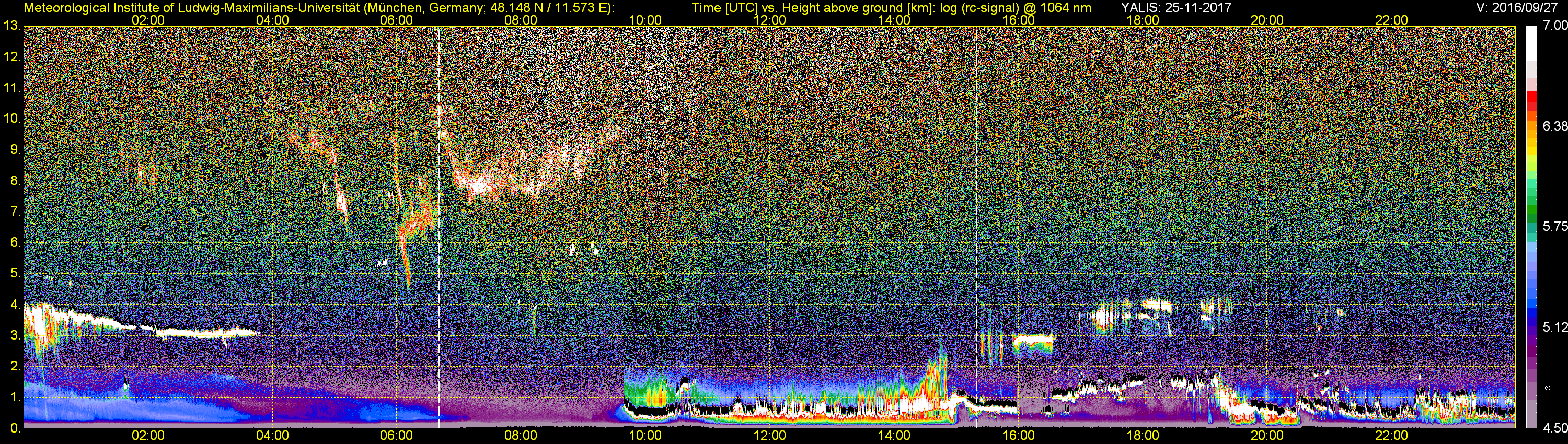Click the "02:00" label on the upper time axis
This screenshot has height=444, width=1568.
148,20
